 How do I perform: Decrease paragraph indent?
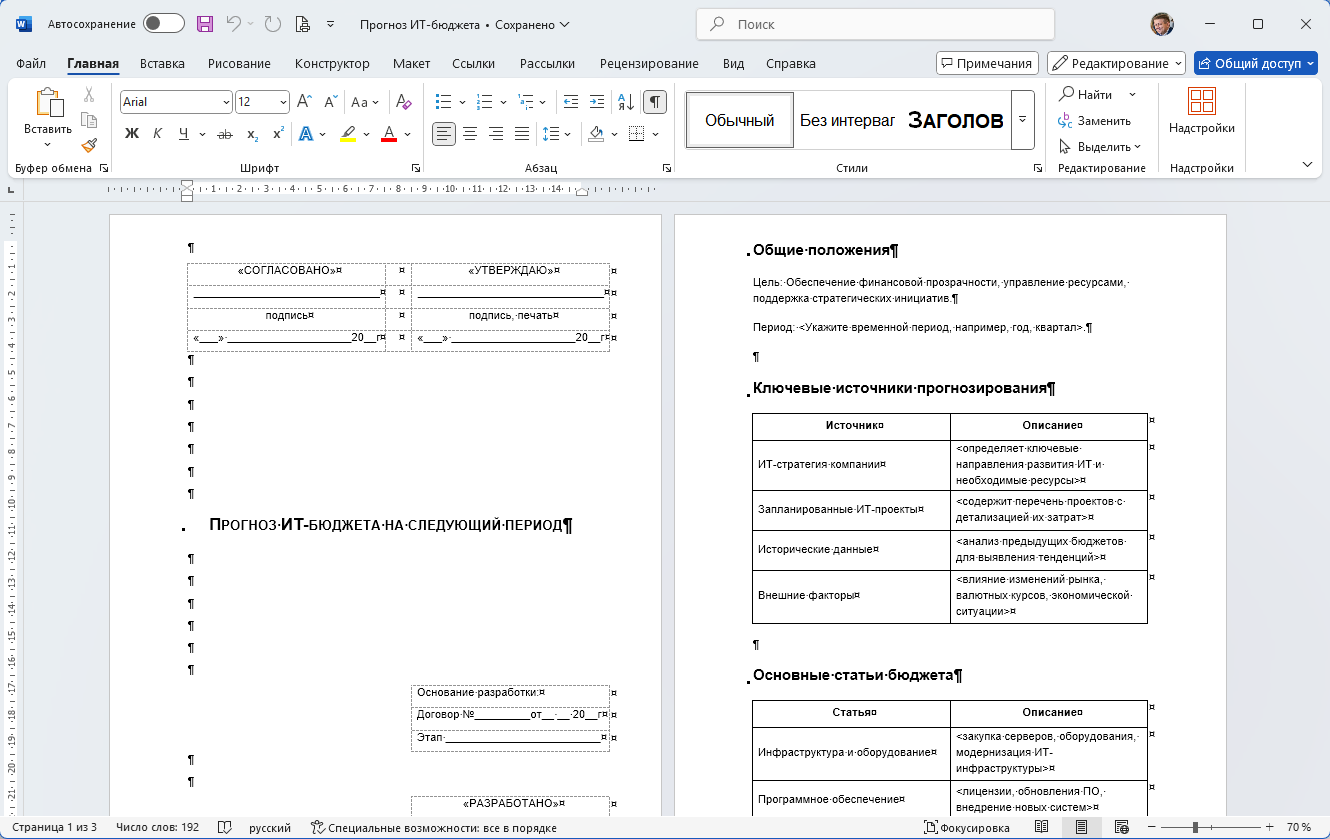pyautogui.click(x=571, y=101)
